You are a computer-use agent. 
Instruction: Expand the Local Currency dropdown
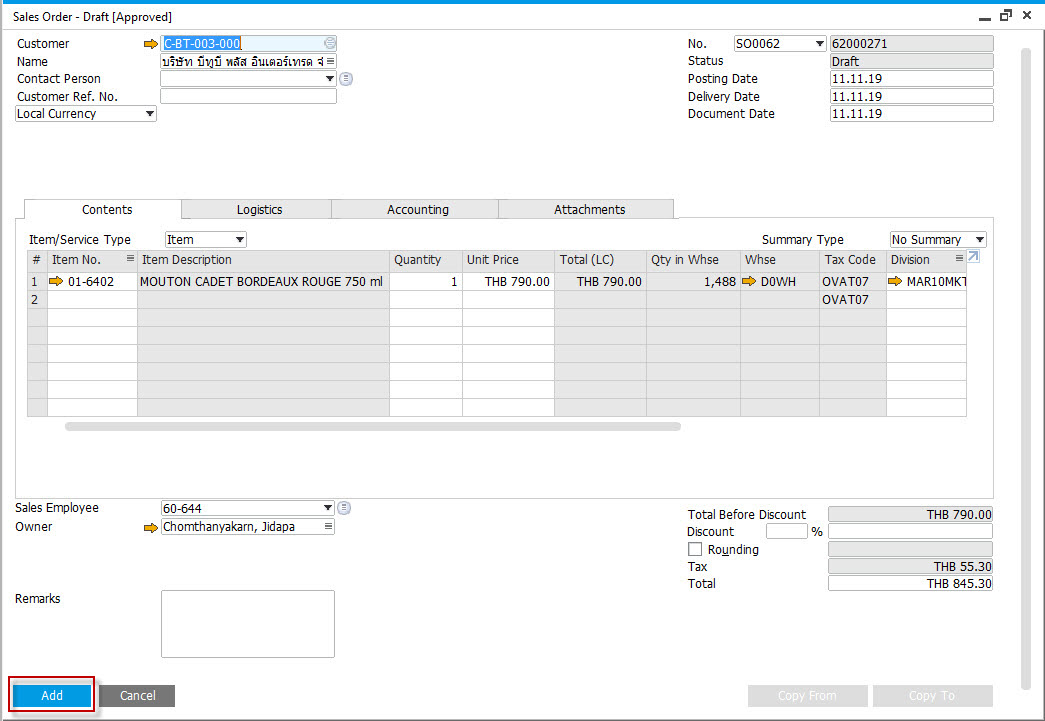[86, 114]
